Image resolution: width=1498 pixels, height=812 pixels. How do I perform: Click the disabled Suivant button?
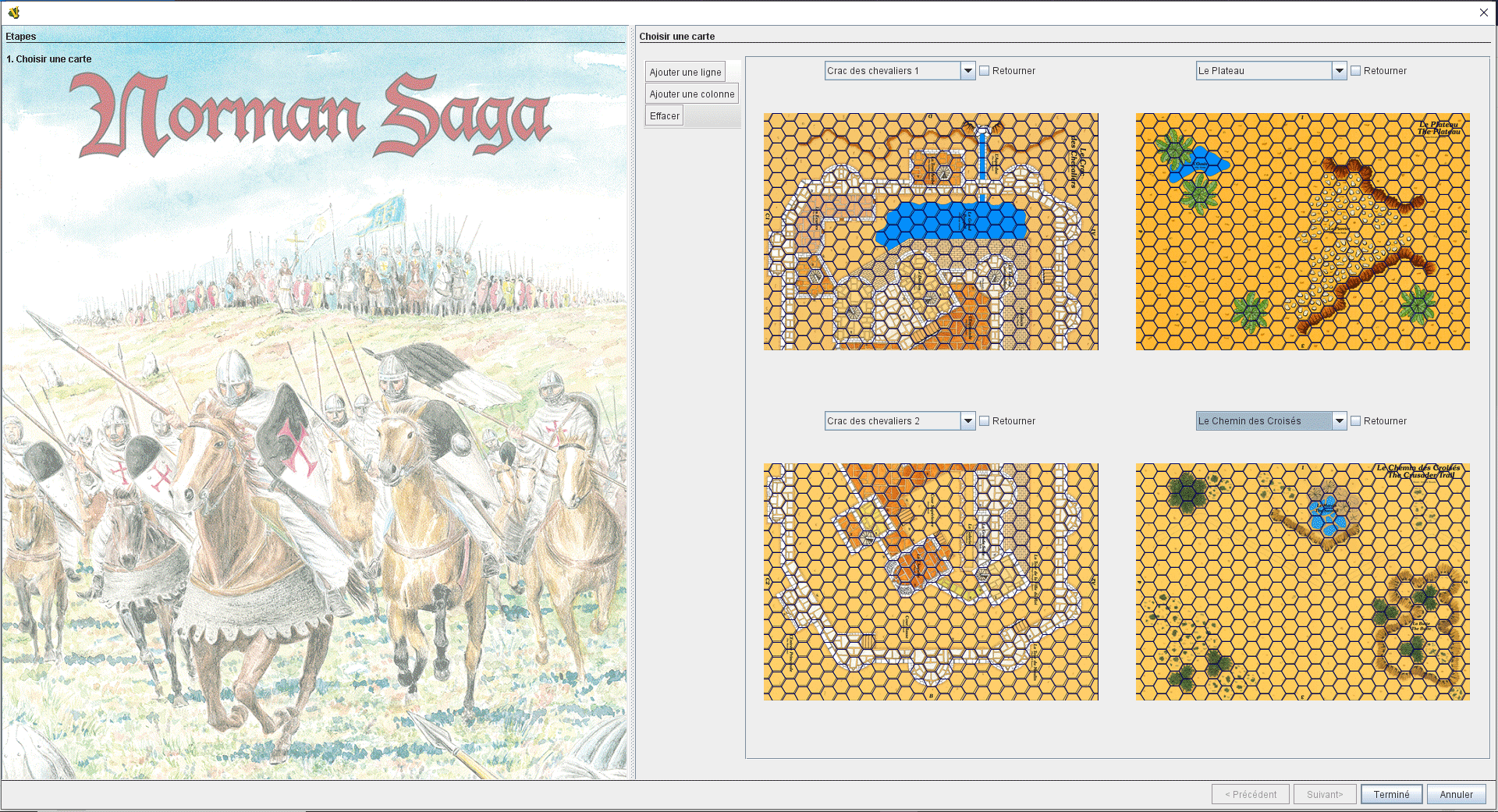click(x=1325, y=794)
